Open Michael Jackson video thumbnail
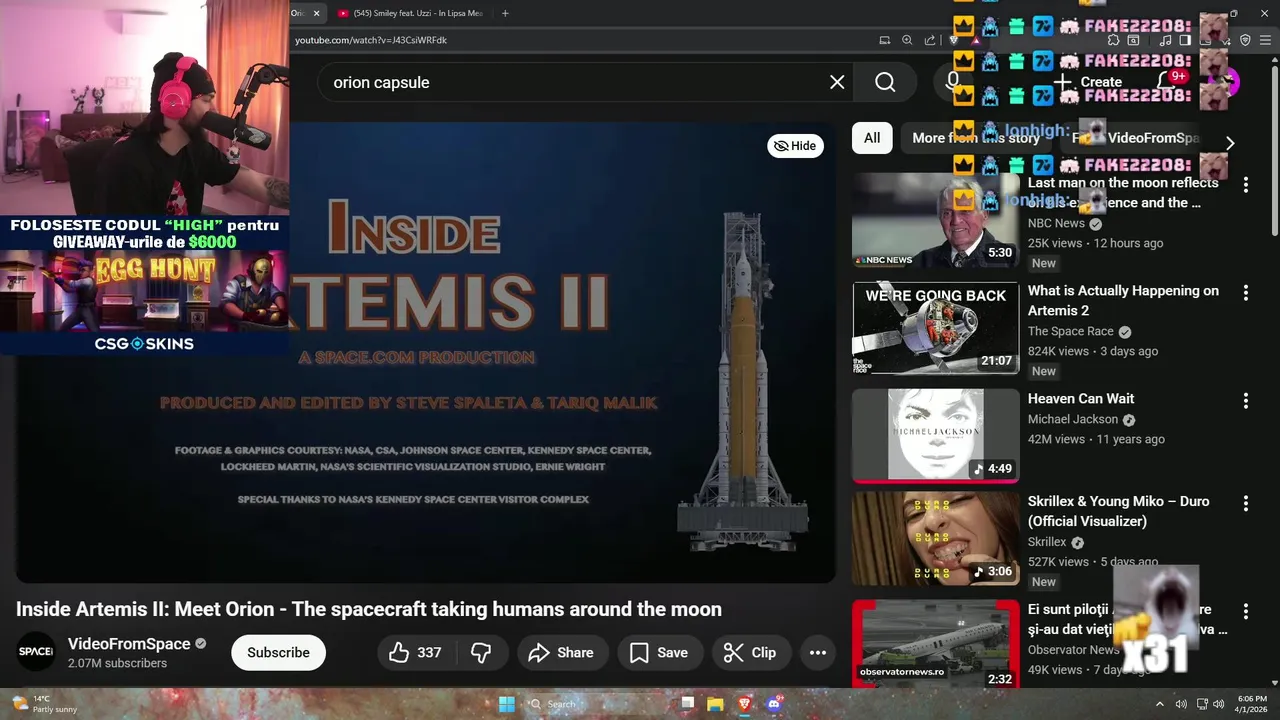Screen dimensions: 1280x720 [935, 436]
